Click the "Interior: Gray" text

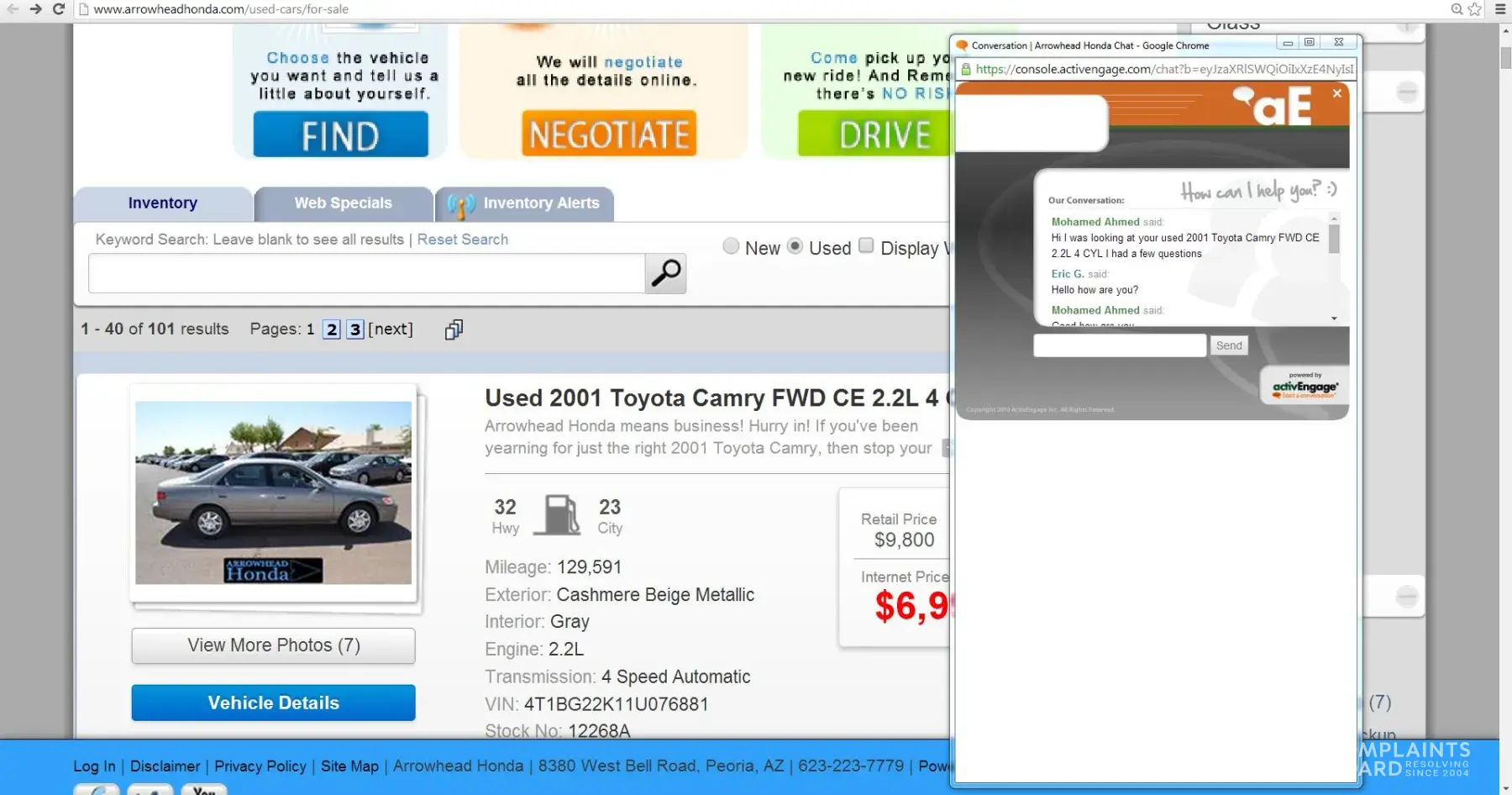pos(537,622)
